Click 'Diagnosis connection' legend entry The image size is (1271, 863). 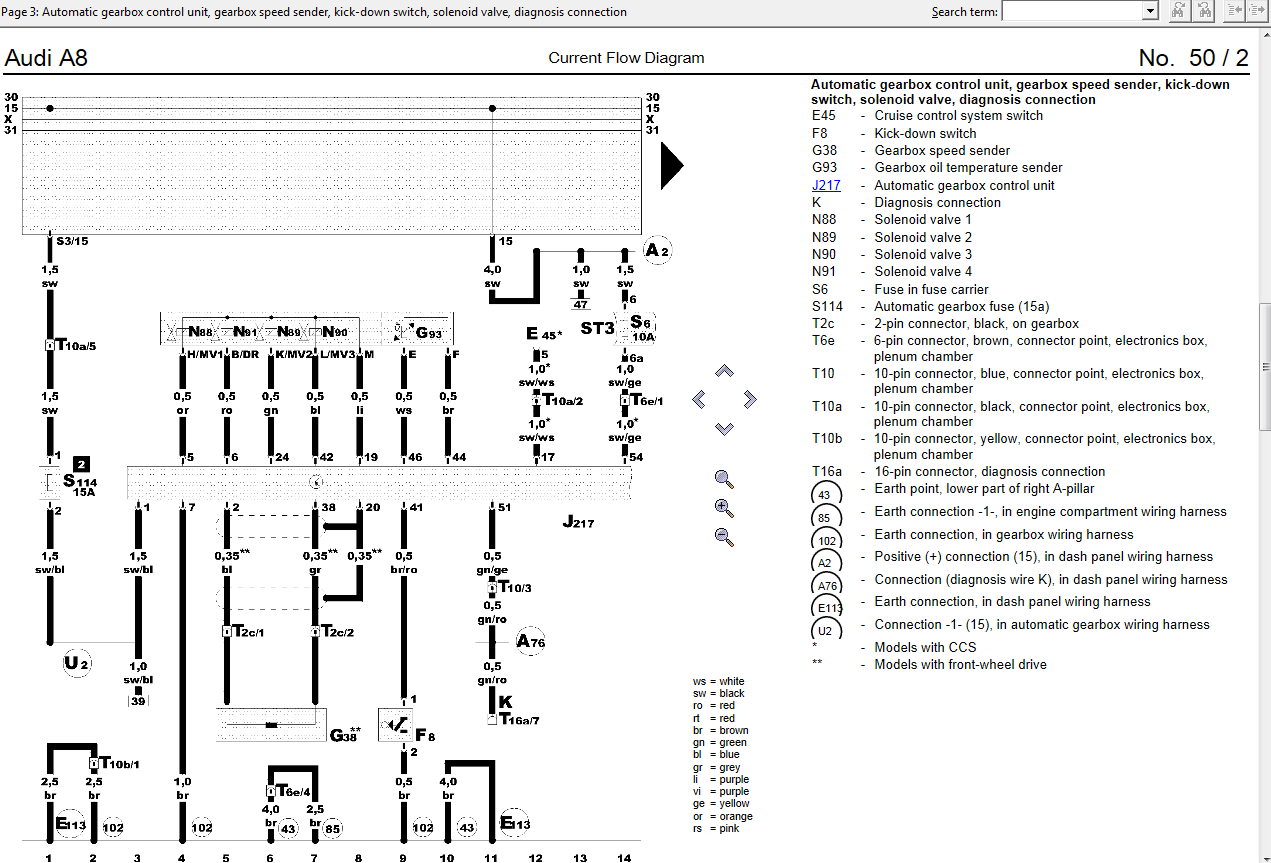pyautogui.click(x=937, y=202)
